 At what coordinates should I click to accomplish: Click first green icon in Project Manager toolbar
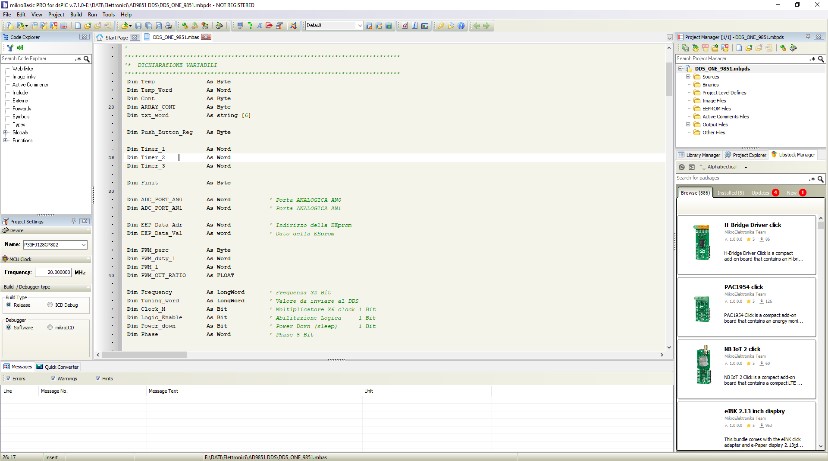685,48
